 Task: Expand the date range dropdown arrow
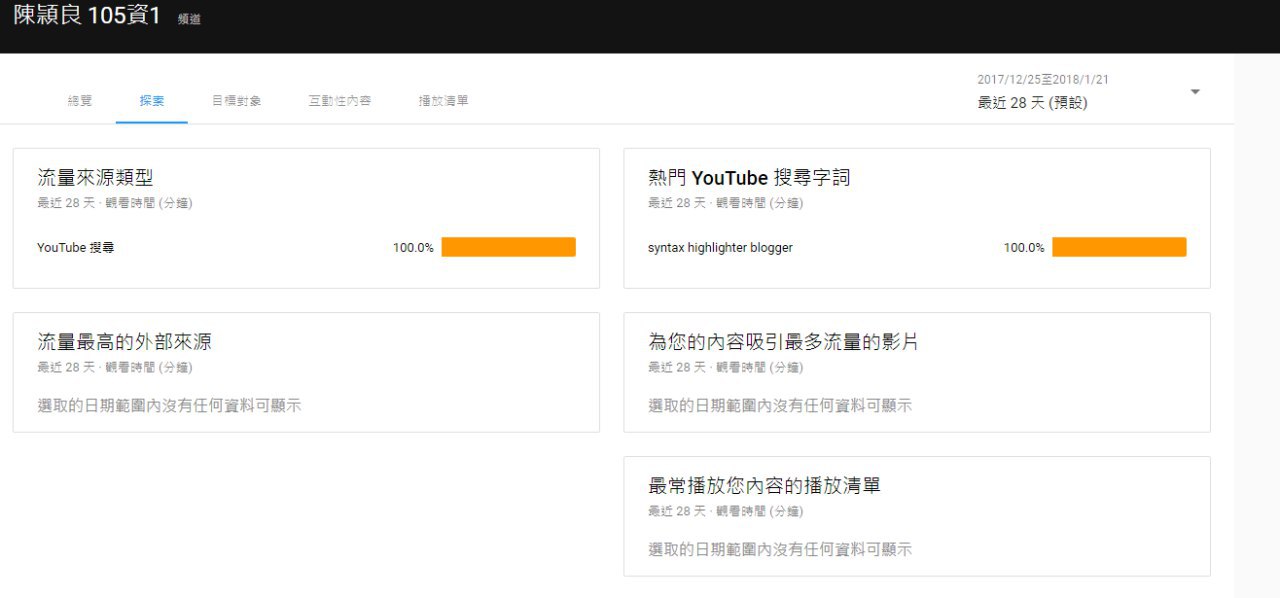coord(1195,92)
